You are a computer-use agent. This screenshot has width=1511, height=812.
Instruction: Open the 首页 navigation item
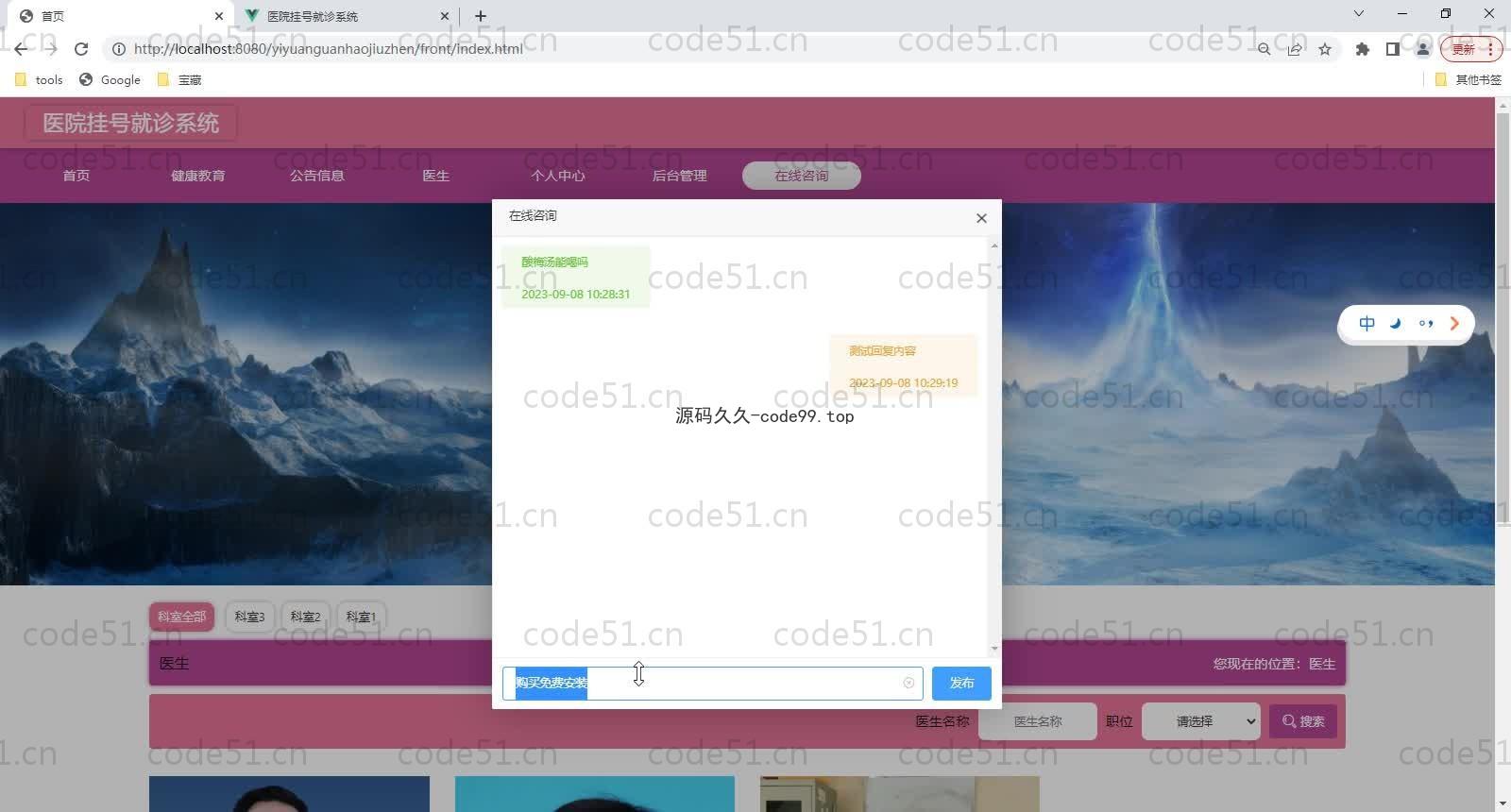(76, 176)
